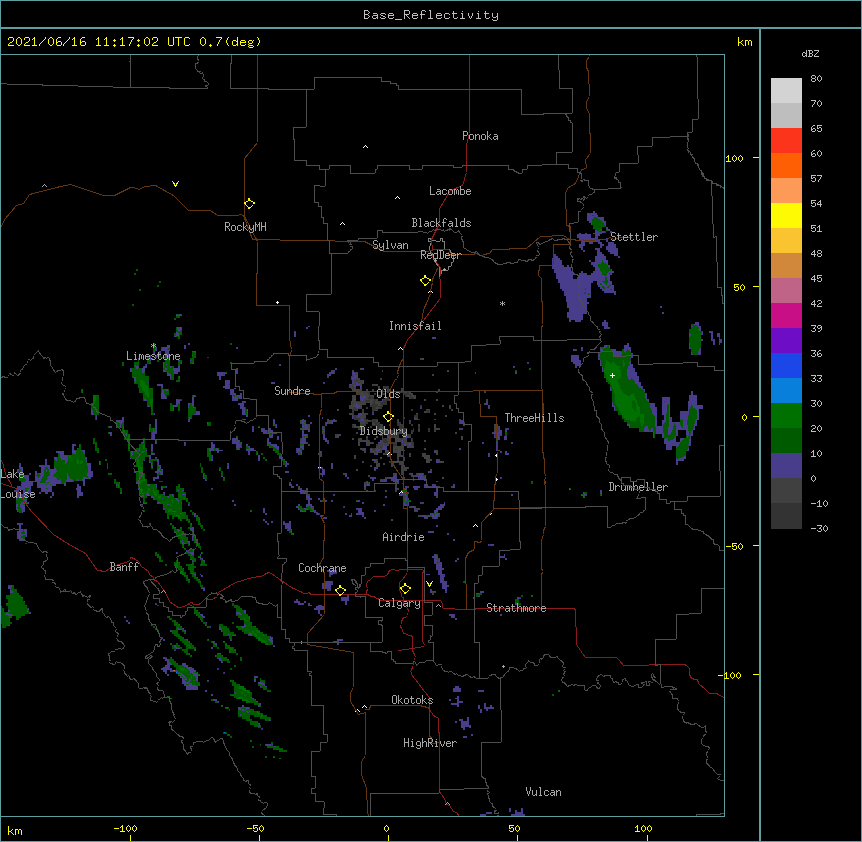Click the Vulcan town label
Image resolution: width=862 pixels, height=842 pixels.
point(543,792)
